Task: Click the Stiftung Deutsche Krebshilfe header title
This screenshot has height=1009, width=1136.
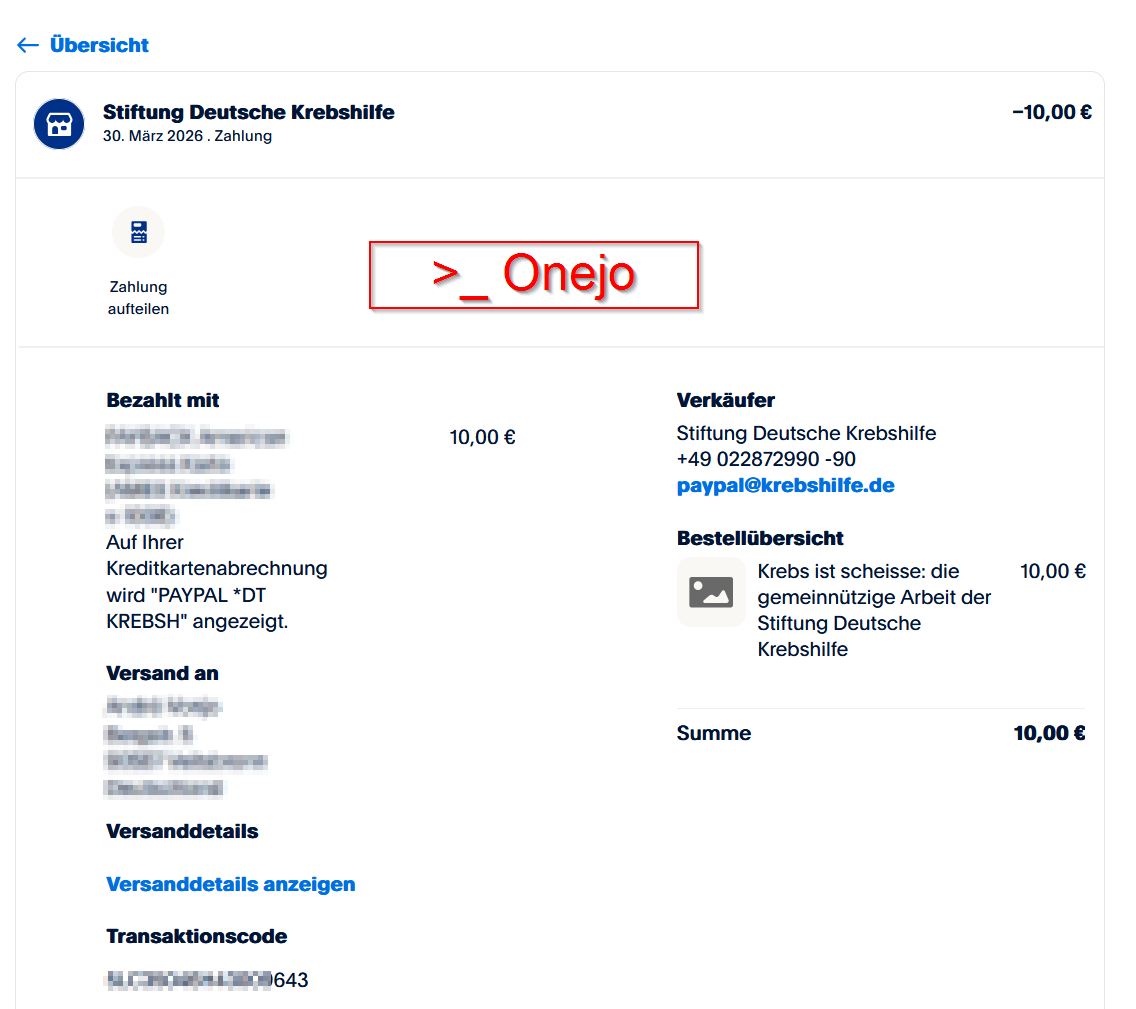Action: click(x=248, y=112)
